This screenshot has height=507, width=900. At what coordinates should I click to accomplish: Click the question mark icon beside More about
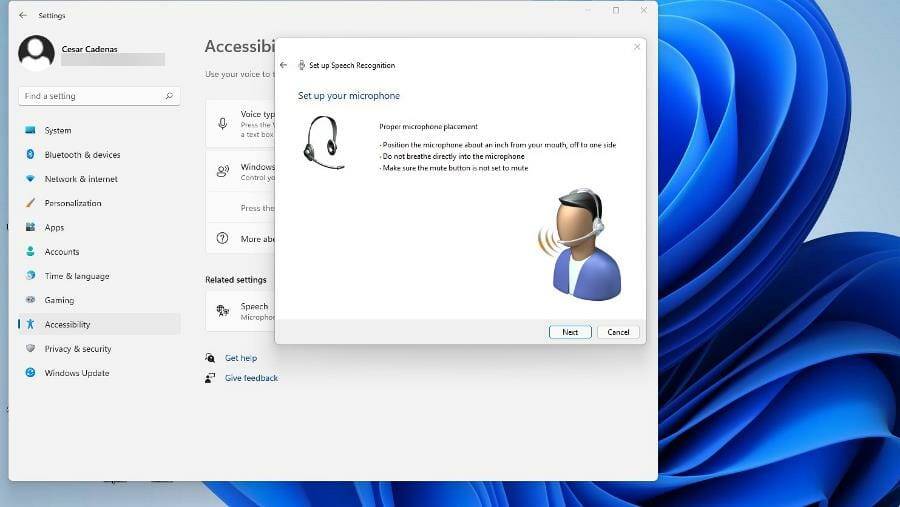coord(222,238)
